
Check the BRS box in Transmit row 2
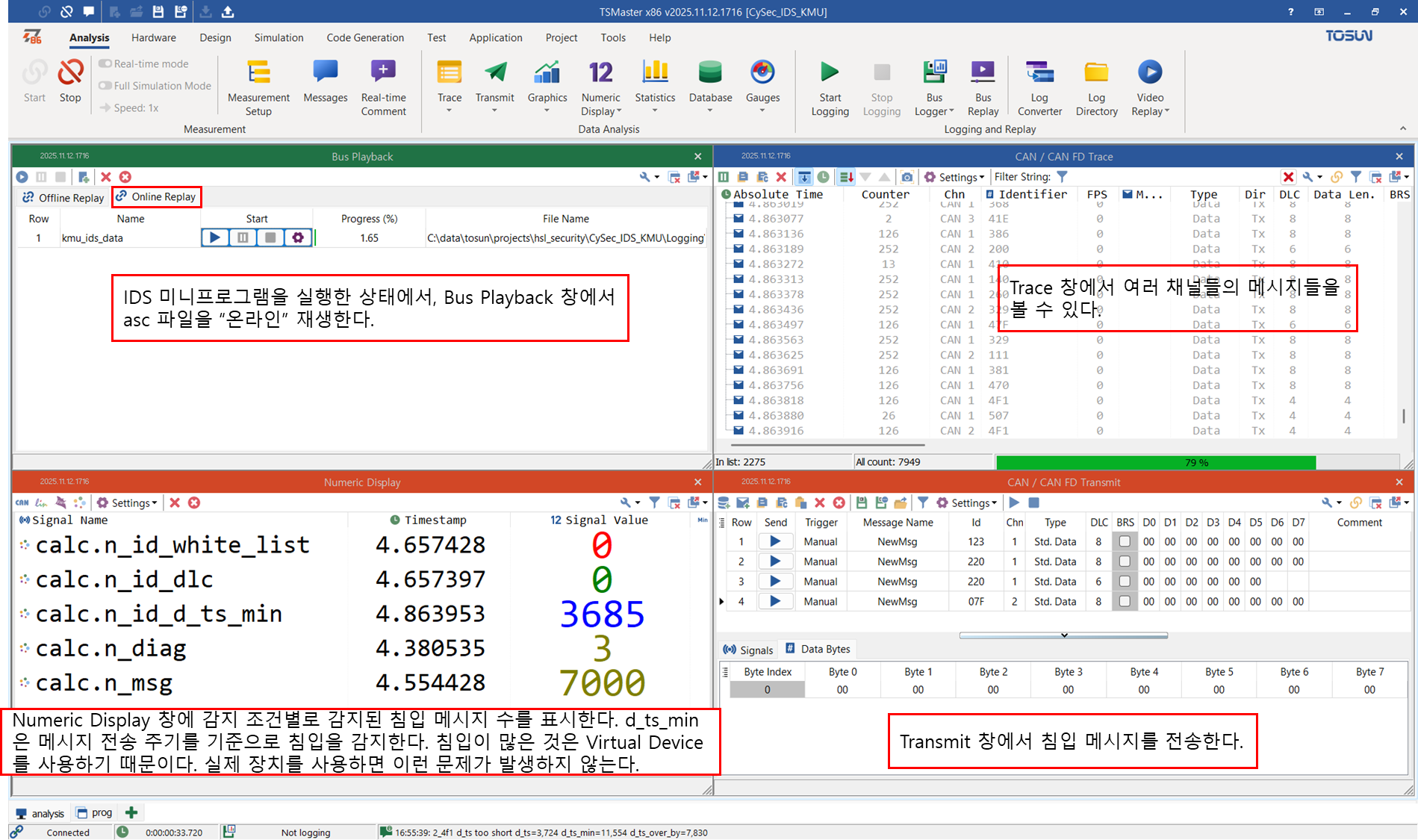pos(1125,561)
